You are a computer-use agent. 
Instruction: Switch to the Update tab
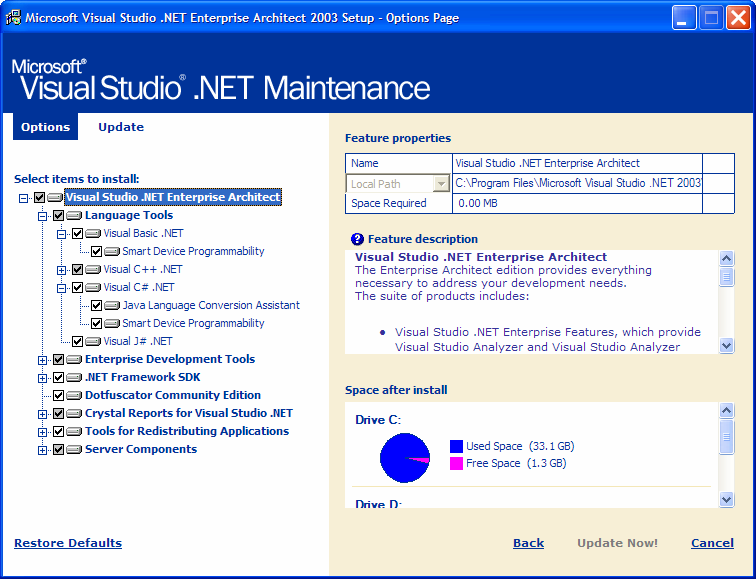[121, 127]
